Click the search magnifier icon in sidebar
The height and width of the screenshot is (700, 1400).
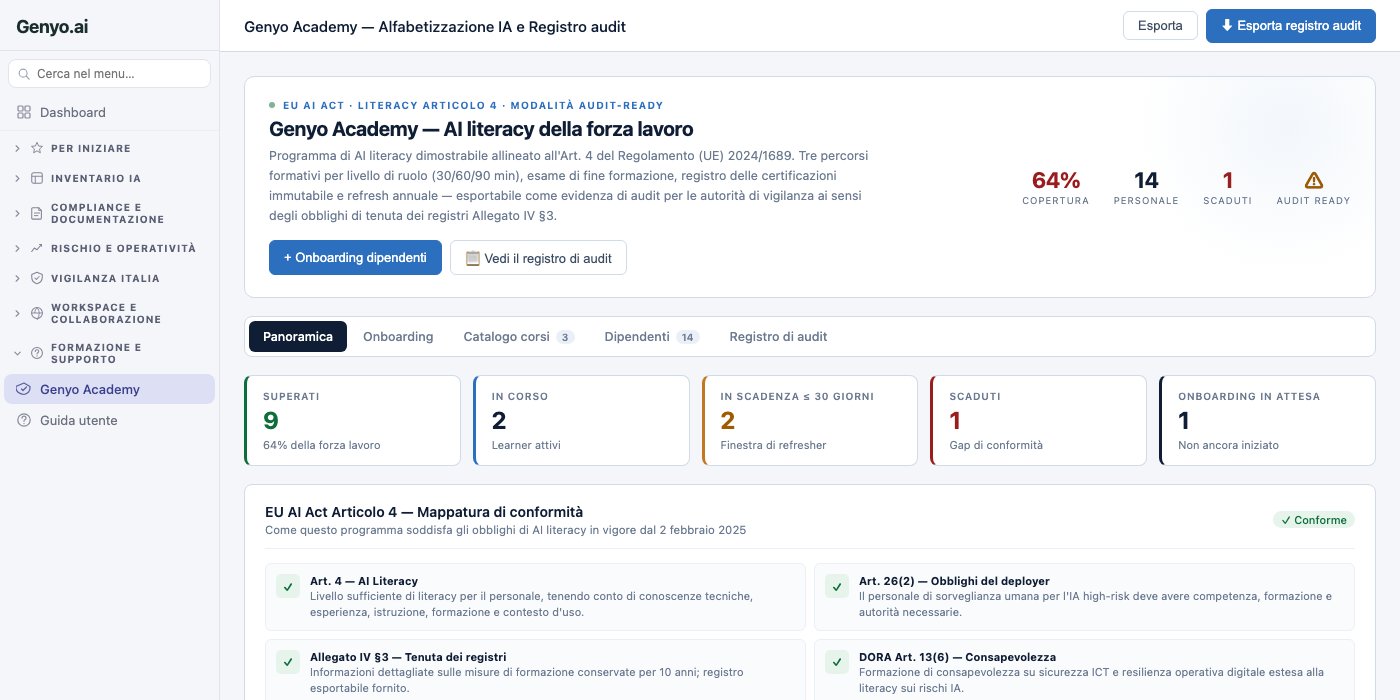coord(24,74)
